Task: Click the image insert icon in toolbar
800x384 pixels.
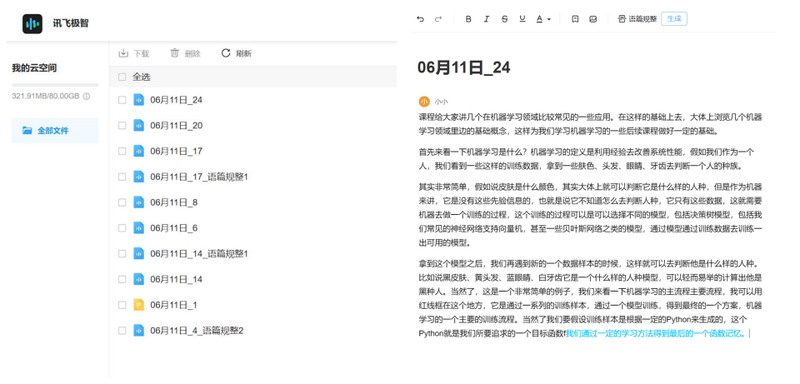Action: click(x=593, y=19)
